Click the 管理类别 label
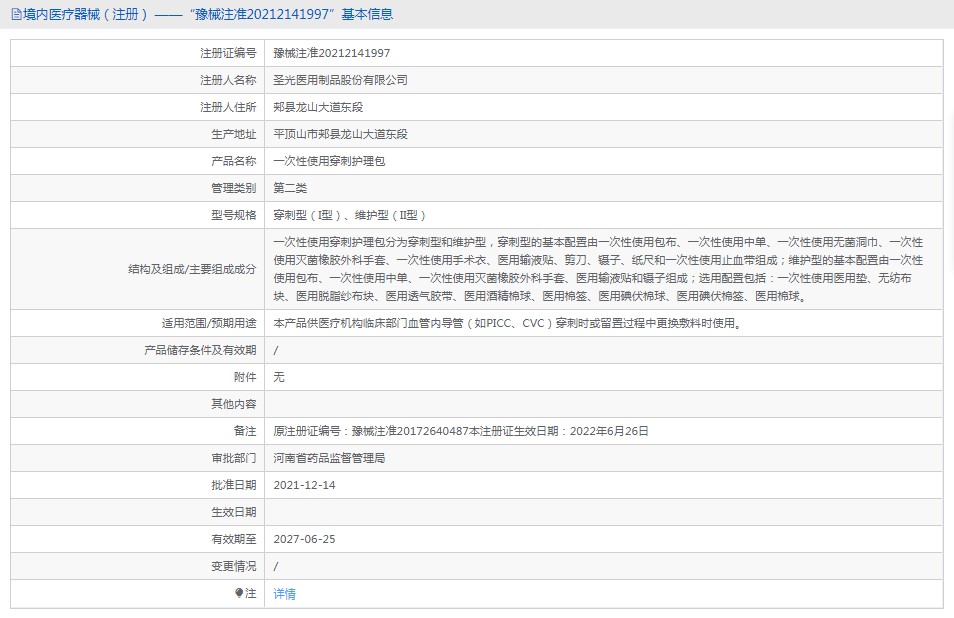The width and height of the screenshot is (954, 618). click(x=234, y=188)
